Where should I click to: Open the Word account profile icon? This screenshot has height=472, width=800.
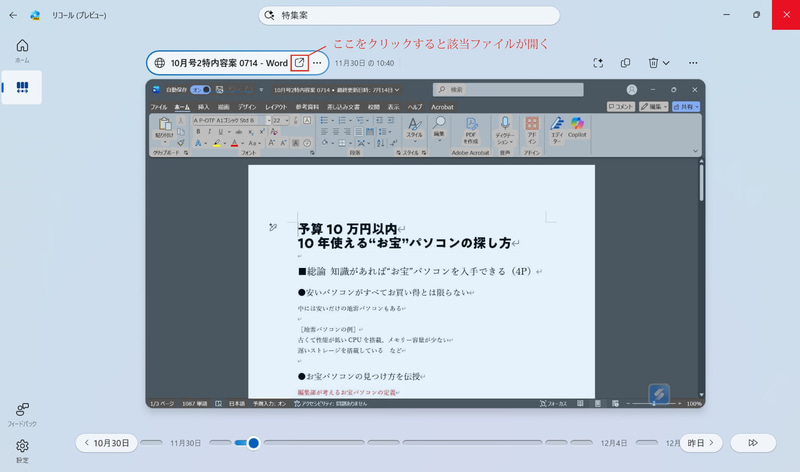pyautogui.click(x=632, y=89)
